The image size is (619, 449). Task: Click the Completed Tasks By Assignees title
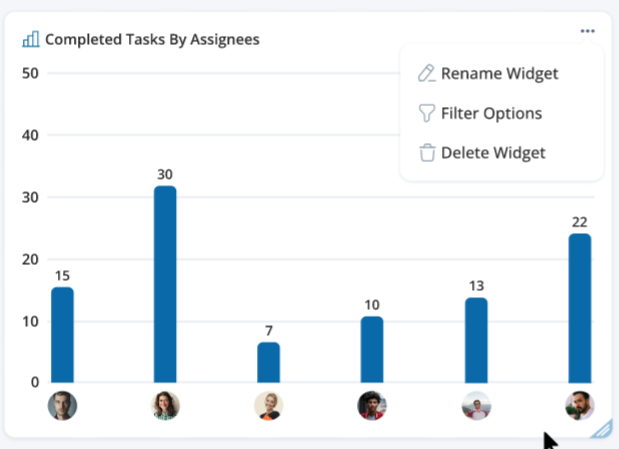(152, 39)
